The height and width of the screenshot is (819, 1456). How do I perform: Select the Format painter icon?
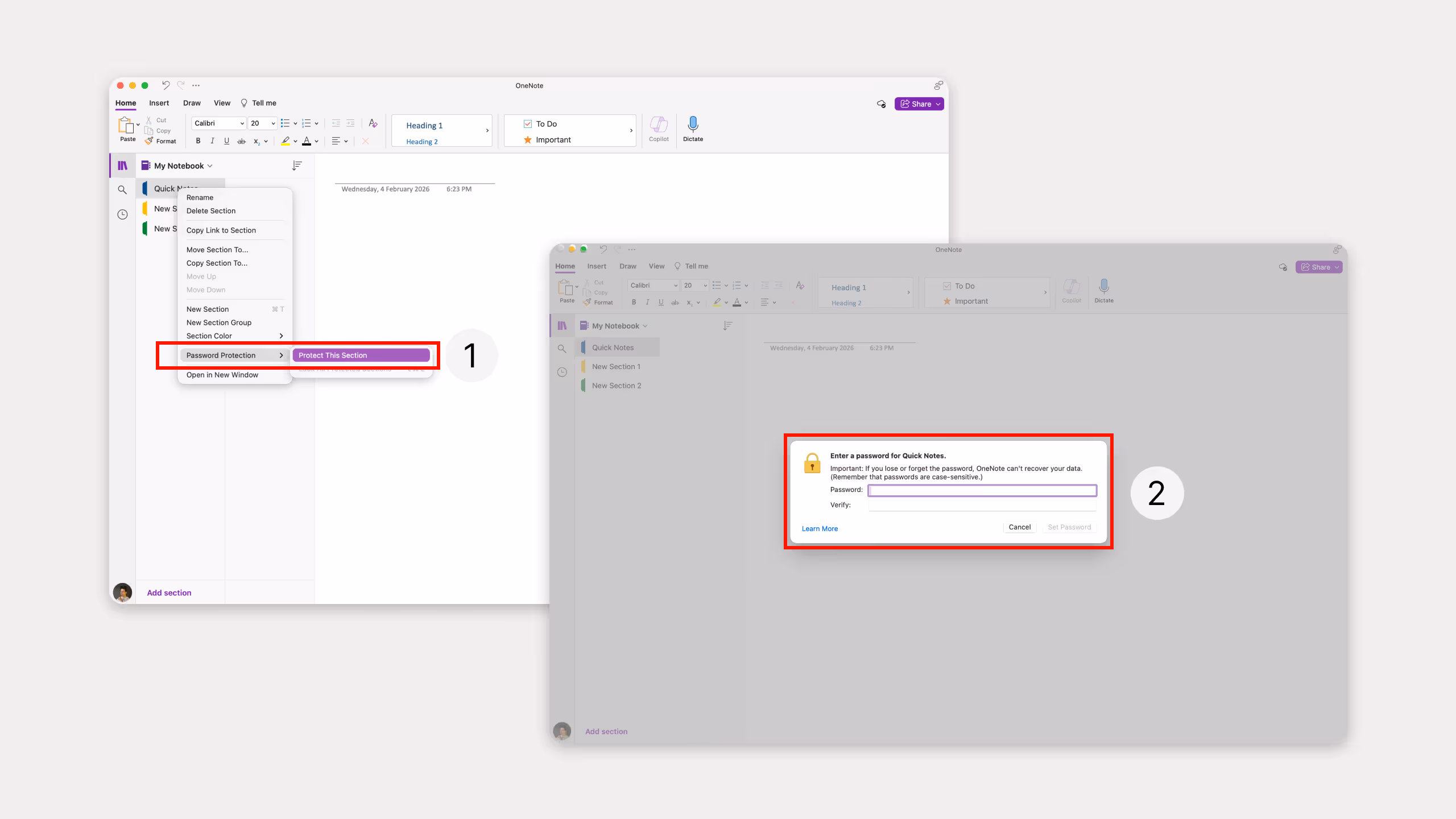tap(148, 141)
